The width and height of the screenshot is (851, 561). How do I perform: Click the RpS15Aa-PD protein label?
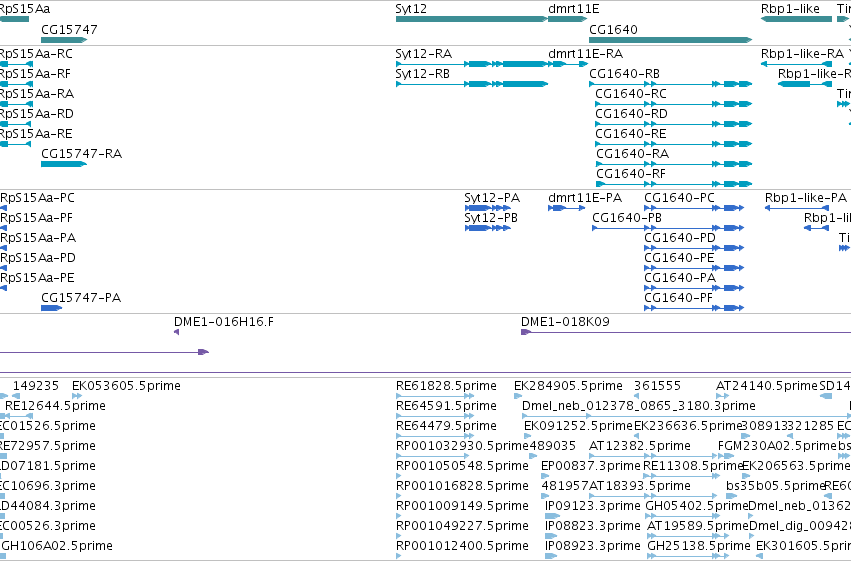pyautogui.click(x=37, y=258)
